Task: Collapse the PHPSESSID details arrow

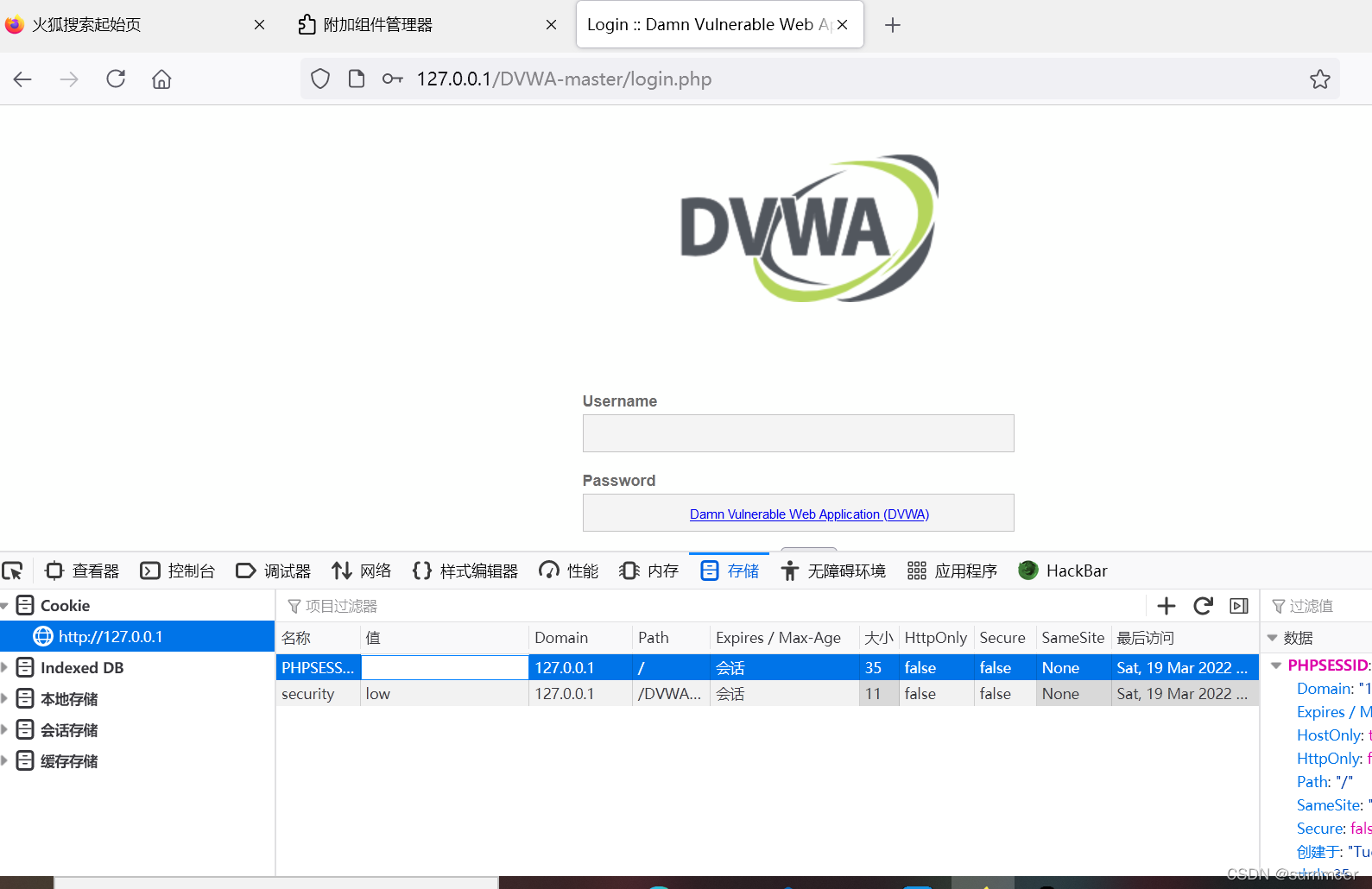Action: pos(1276,665)
